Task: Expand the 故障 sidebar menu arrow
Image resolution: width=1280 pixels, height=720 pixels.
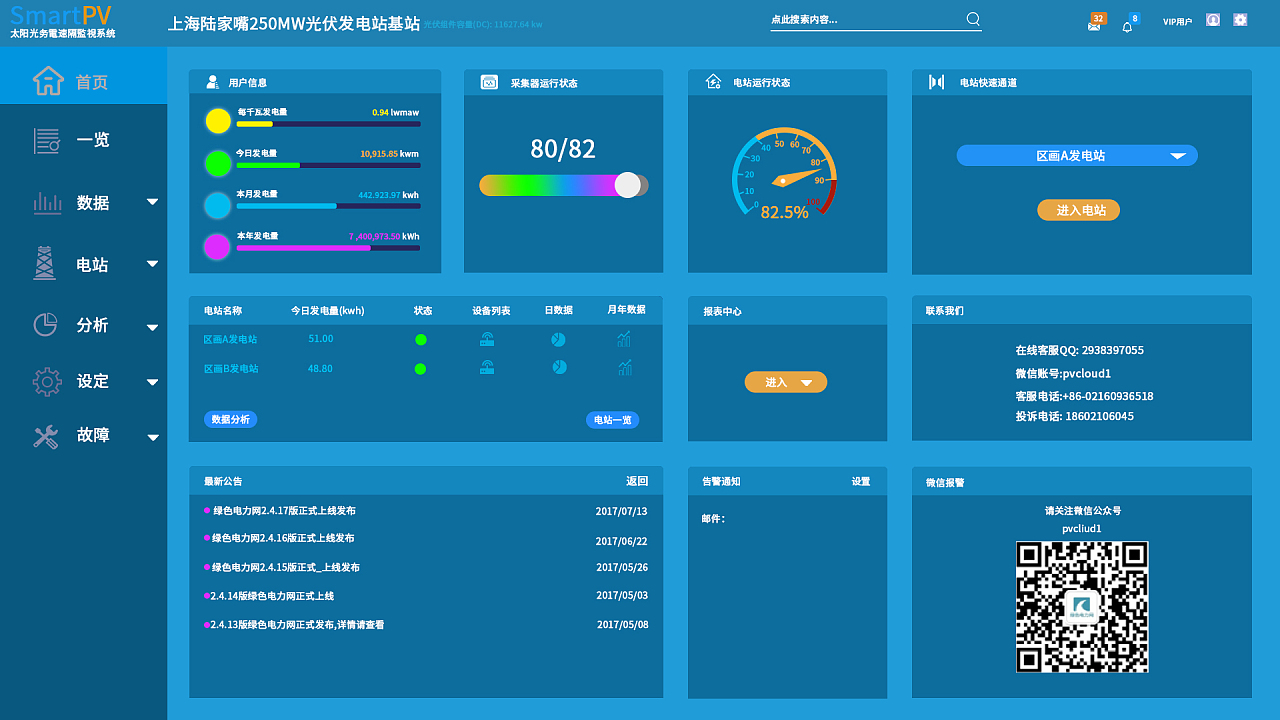Action: [153, 437]
